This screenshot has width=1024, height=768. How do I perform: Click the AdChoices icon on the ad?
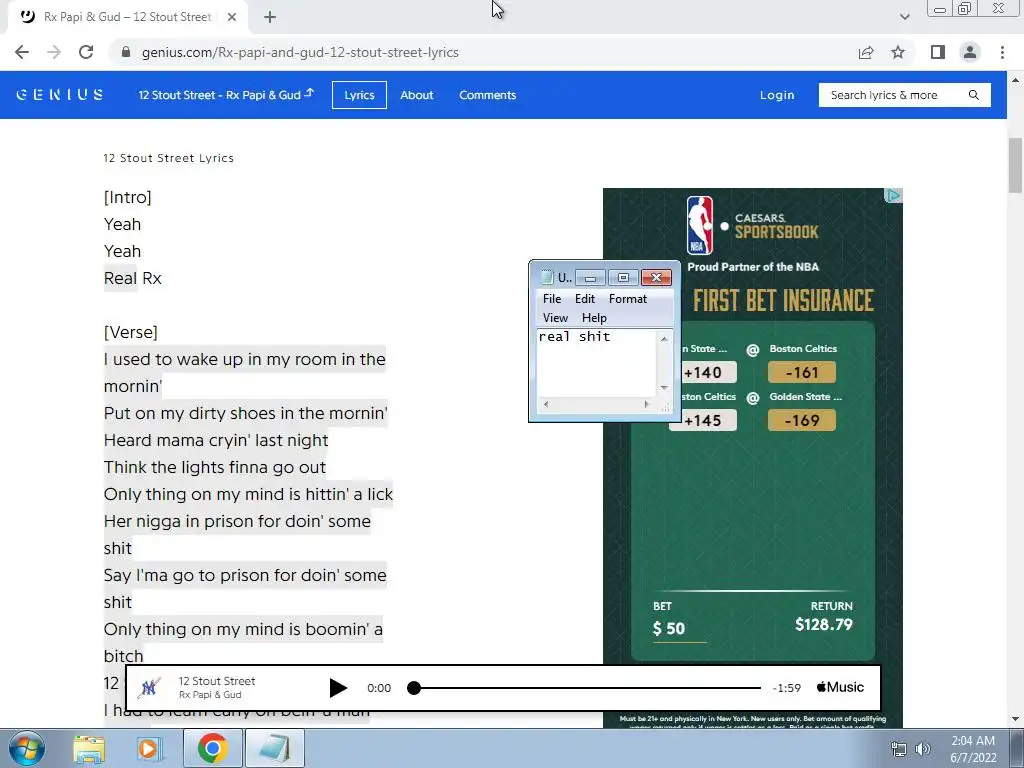tap(893, 195)
